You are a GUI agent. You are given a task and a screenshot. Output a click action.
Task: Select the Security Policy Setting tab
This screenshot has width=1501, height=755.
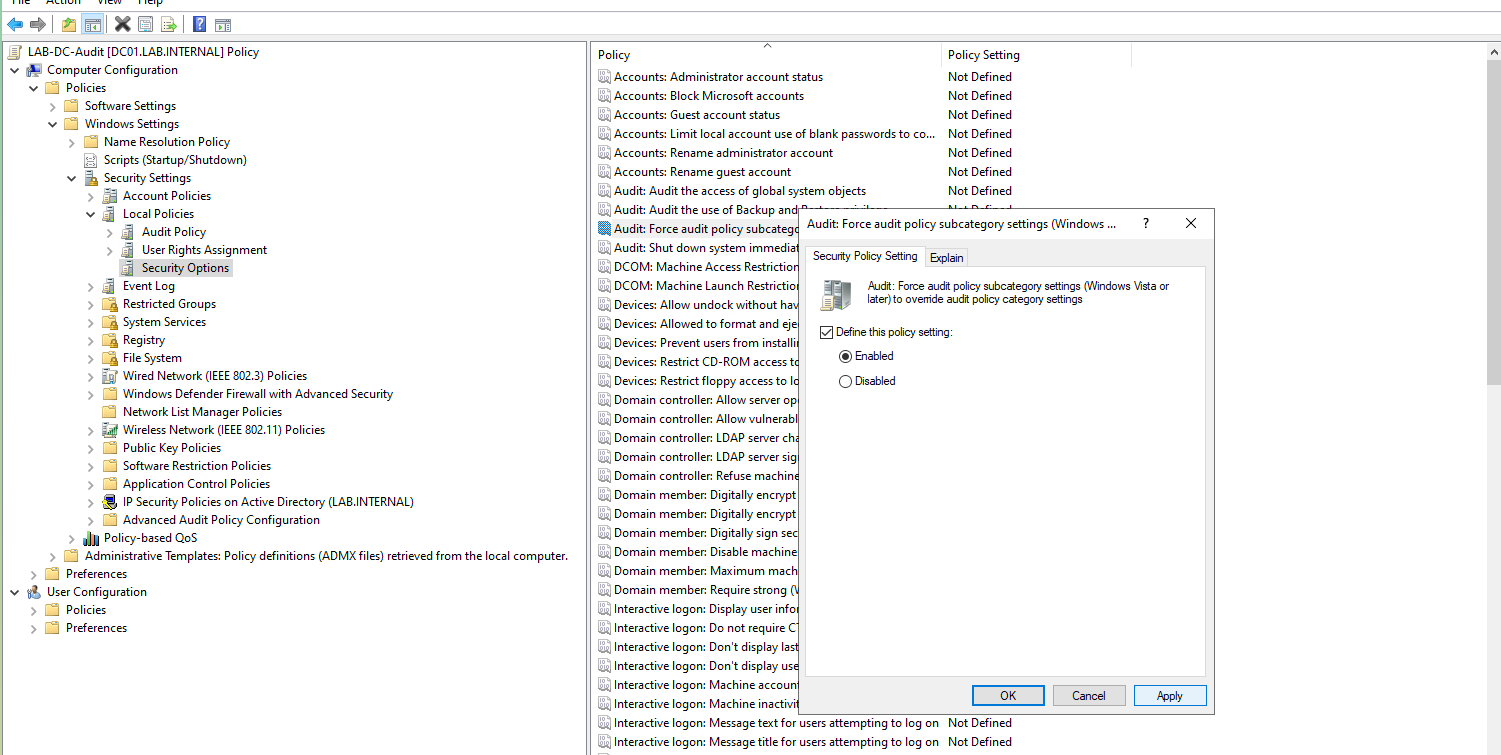coord(865,256)
